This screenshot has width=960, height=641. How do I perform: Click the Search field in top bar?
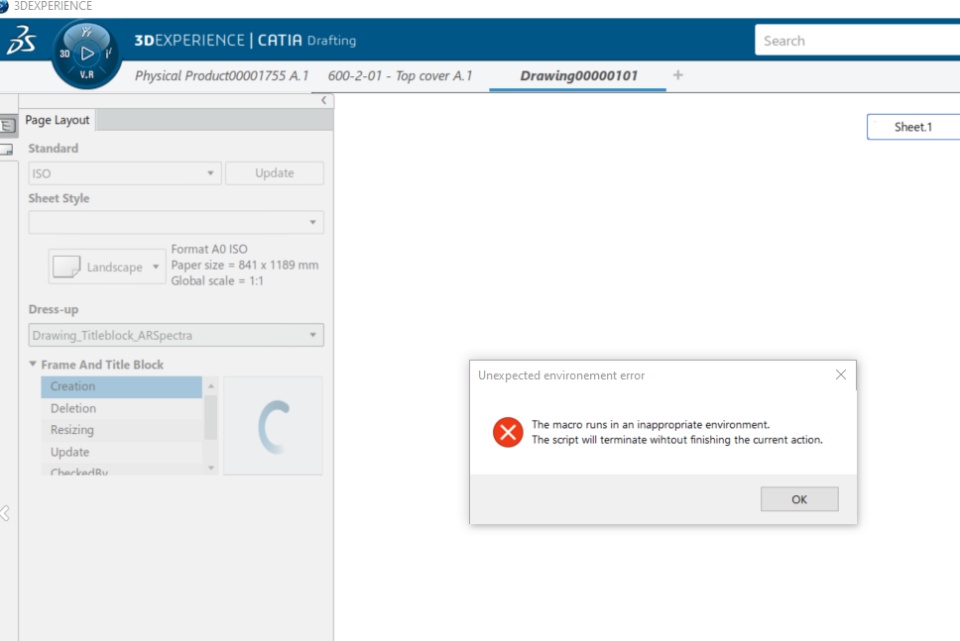point(857,40)
